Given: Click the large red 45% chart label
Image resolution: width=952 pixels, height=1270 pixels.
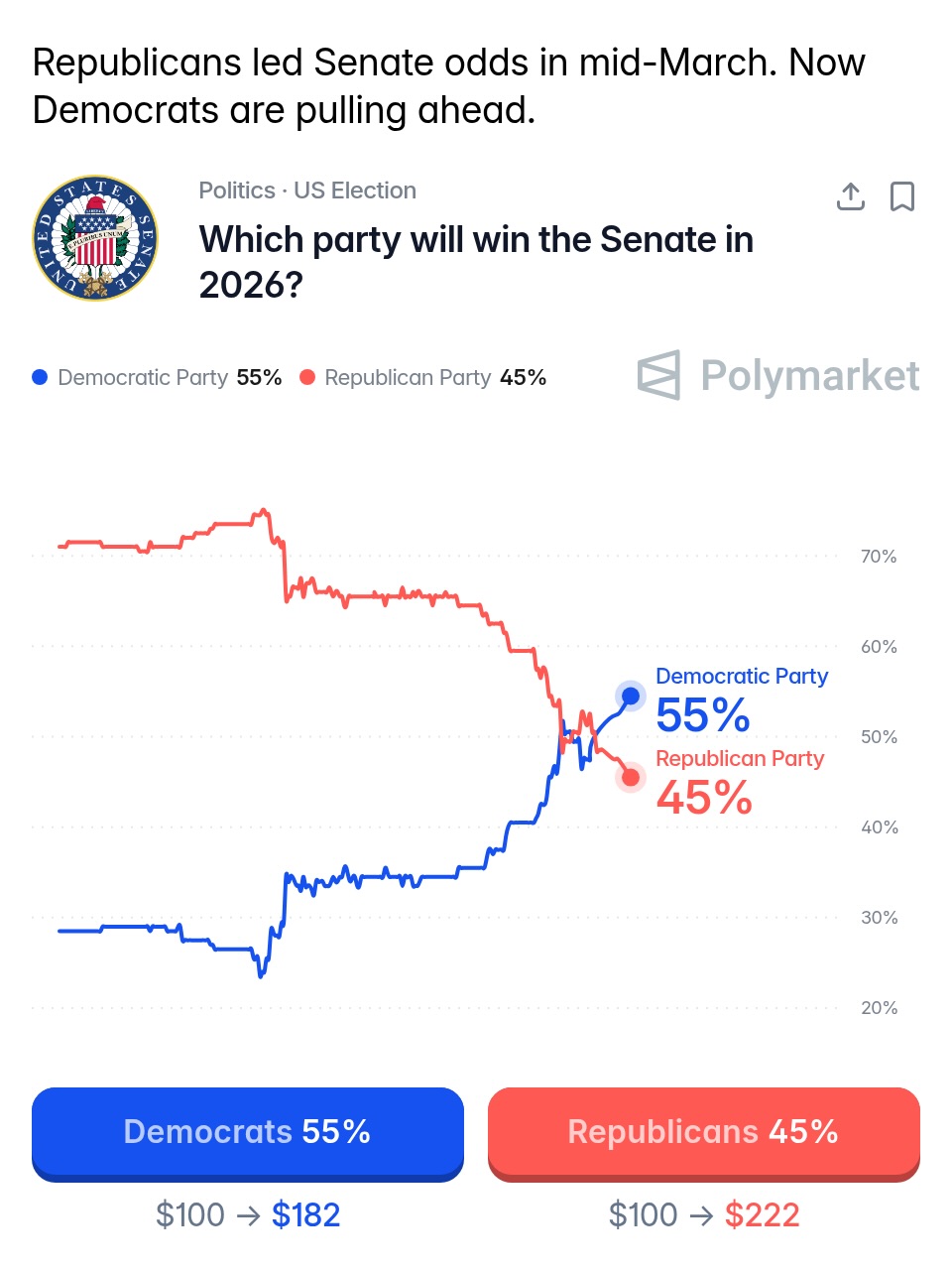Looking at the screenshot, I should click(704, 798).
